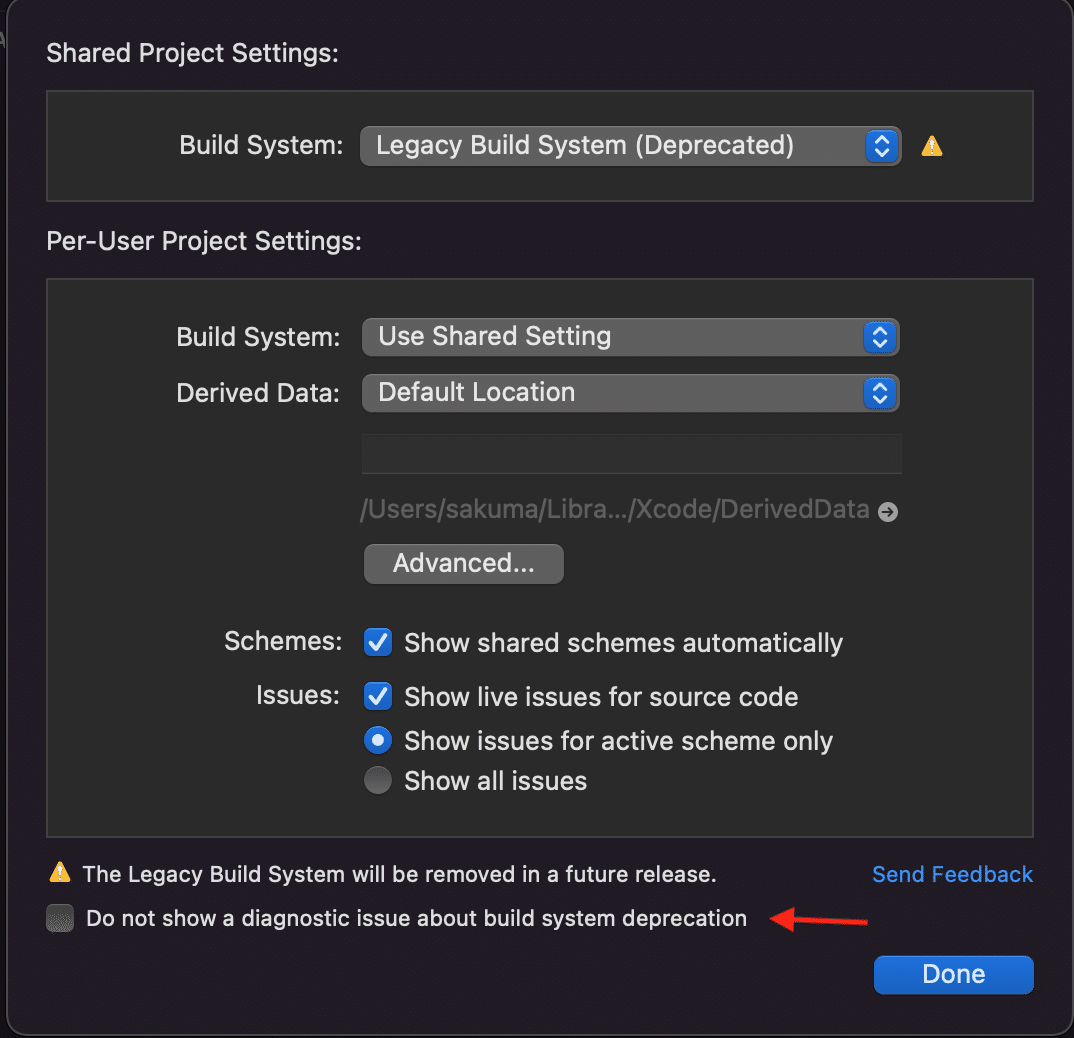
Task: Click the warning icon before the Legacy Build System notice
Action: click(60, 873)
